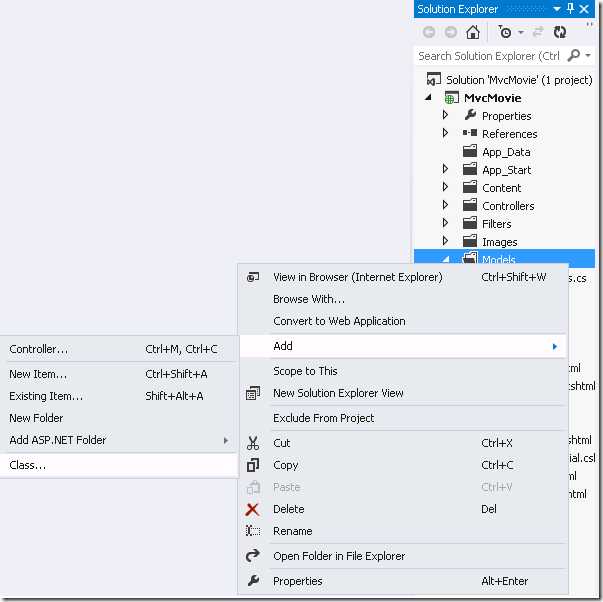Open the search options dropdown arrow

588,56
